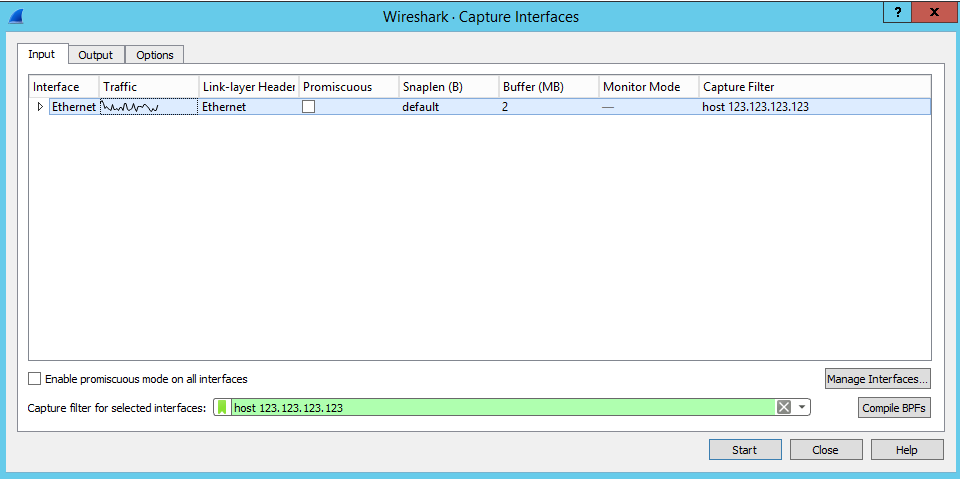Enable promiscuous mode on all interfaces

click(36, 379)
